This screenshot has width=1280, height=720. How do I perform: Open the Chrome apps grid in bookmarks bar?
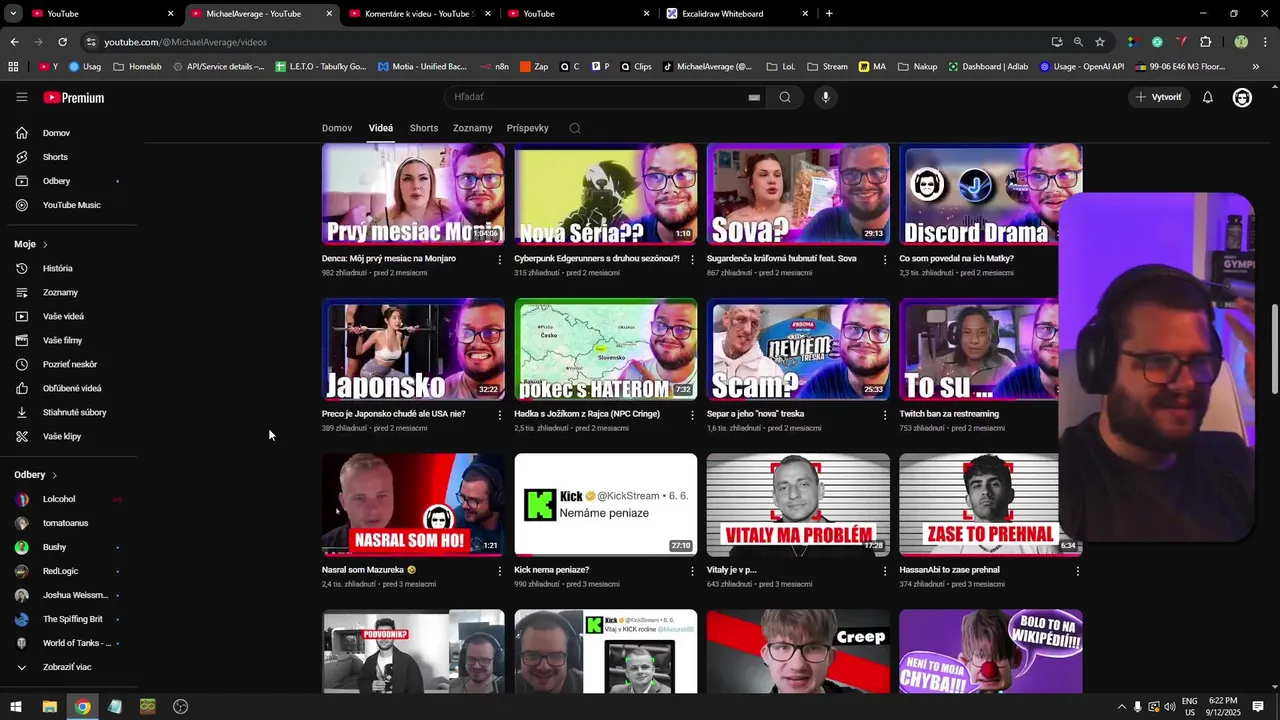13,67
